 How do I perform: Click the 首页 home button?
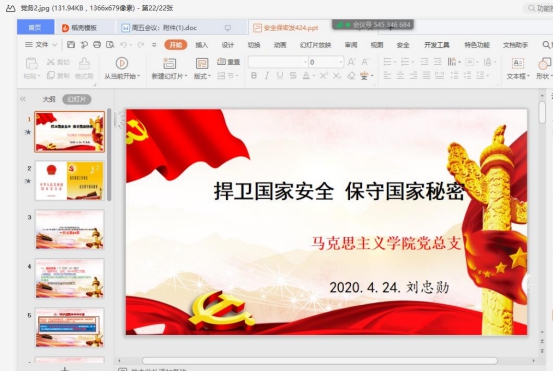[35, 27]
